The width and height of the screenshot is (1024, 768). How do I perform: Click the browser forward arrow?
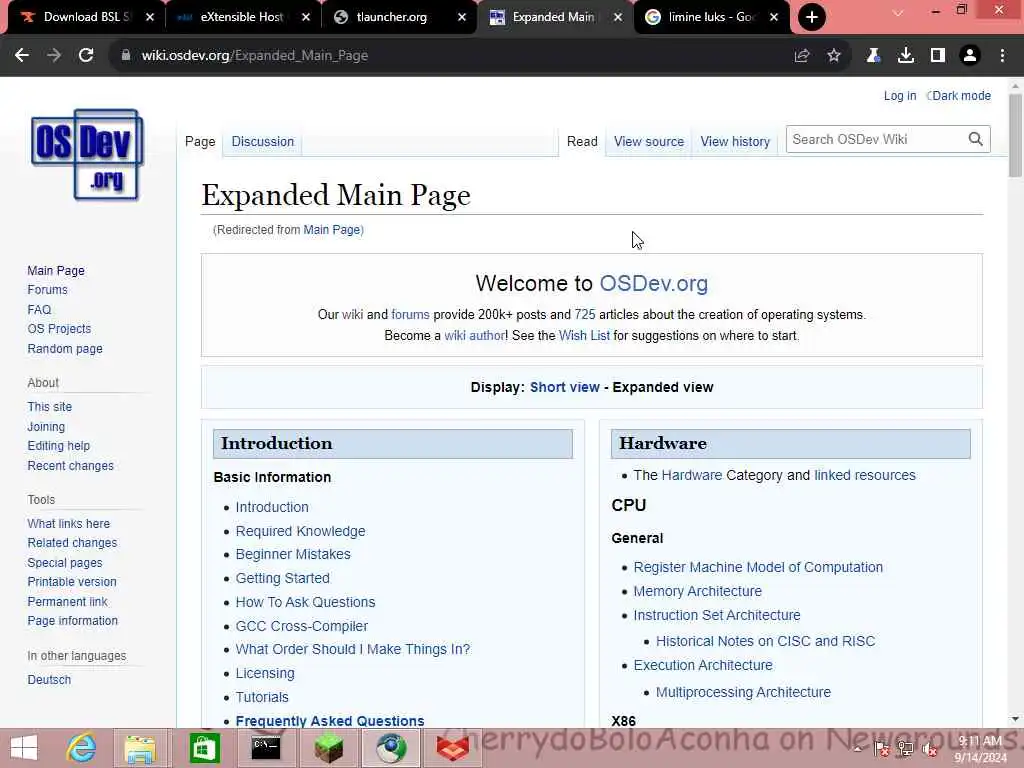54,56
